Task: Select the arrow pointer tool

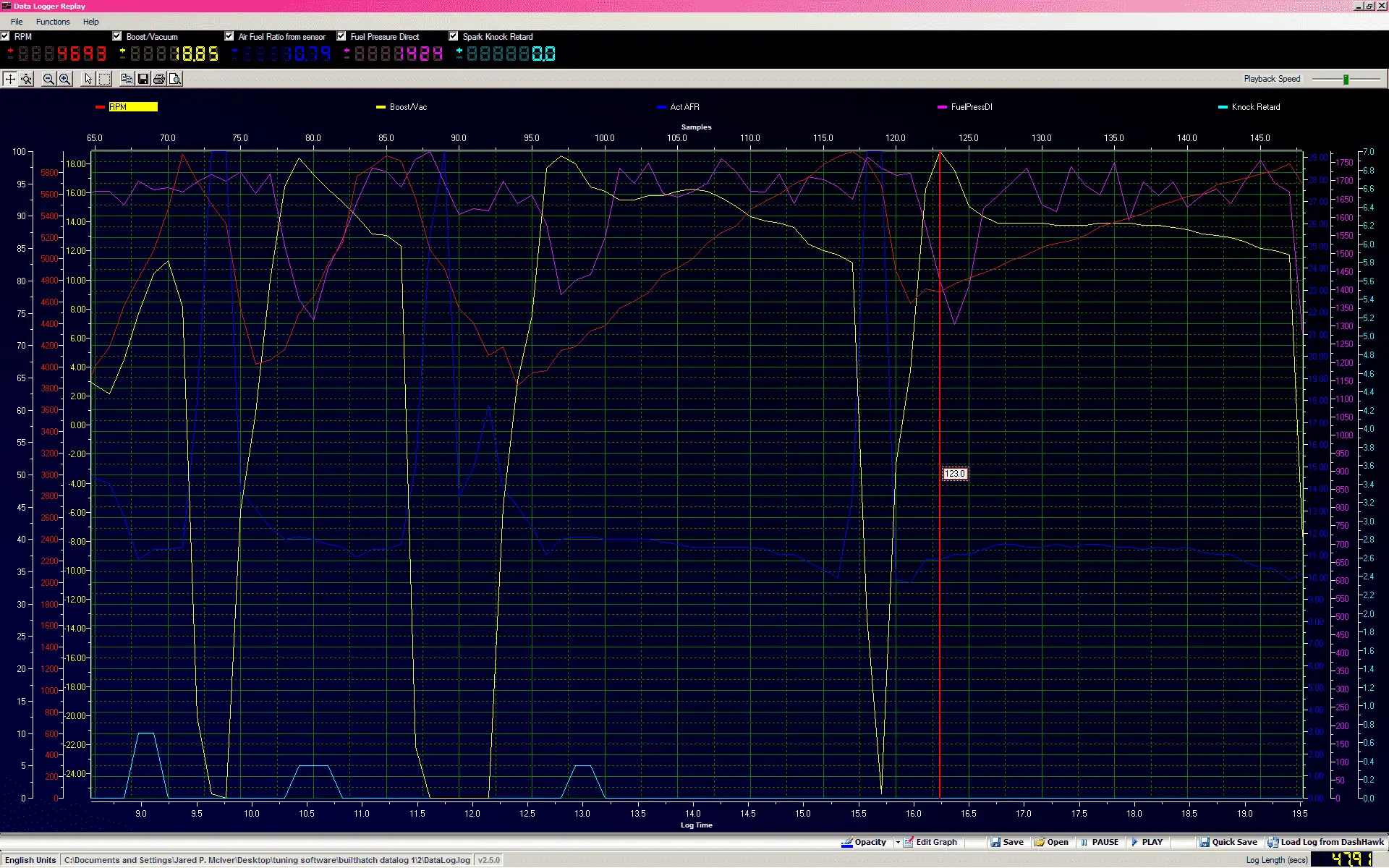Action: pyautogui.click(x=88, y=79)
